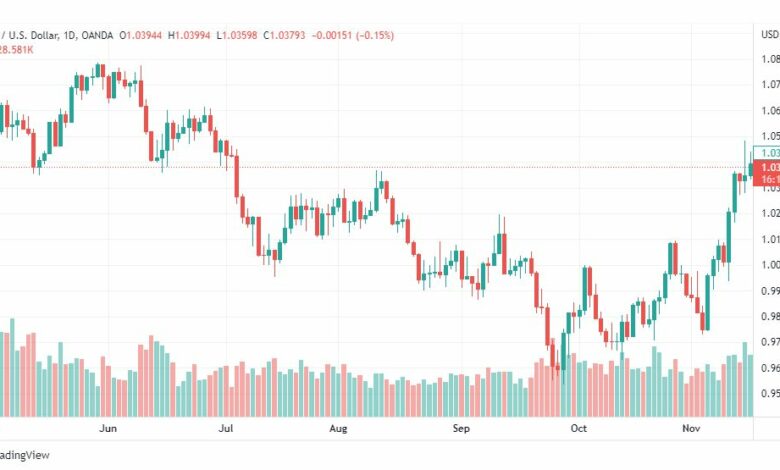
Task: Click the Jun label on time axis
Action: coord(108,428)
